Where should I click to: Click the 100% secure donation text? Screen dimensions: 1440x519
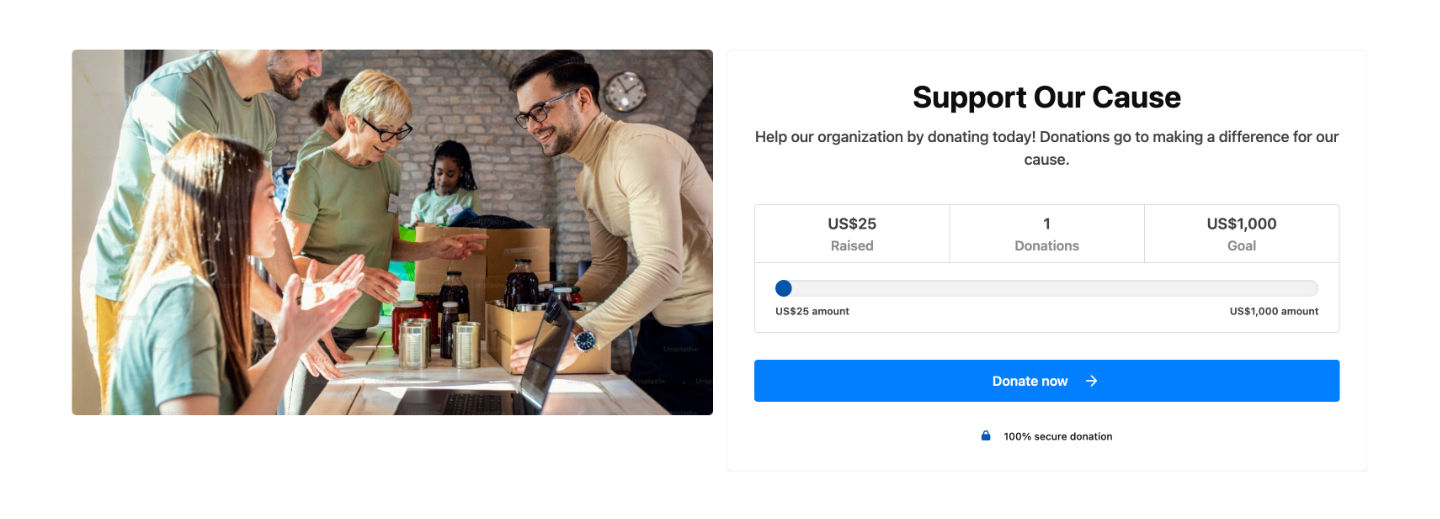(x=1058, y=436)
